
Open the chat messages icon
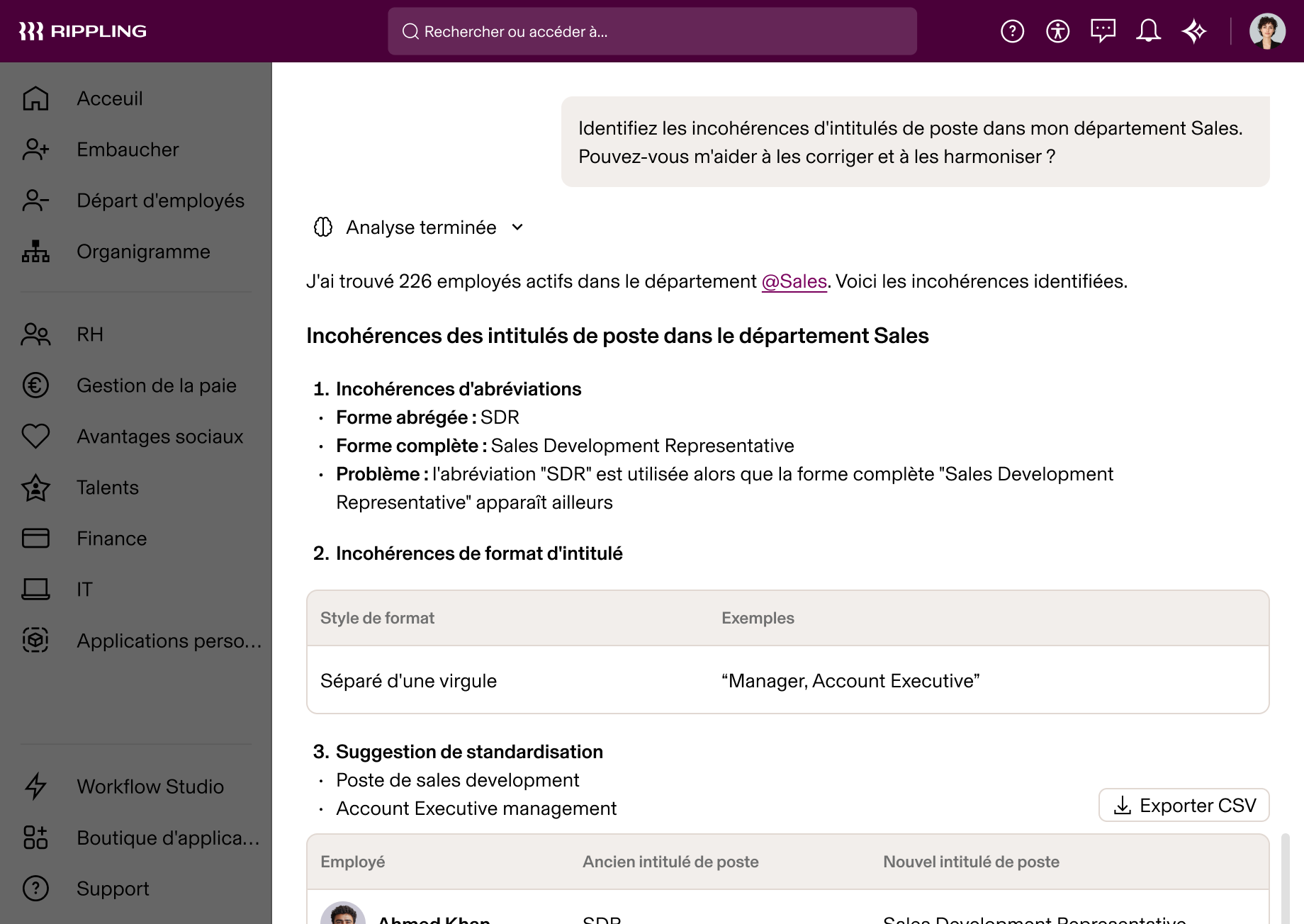[x=1103, y=30]
